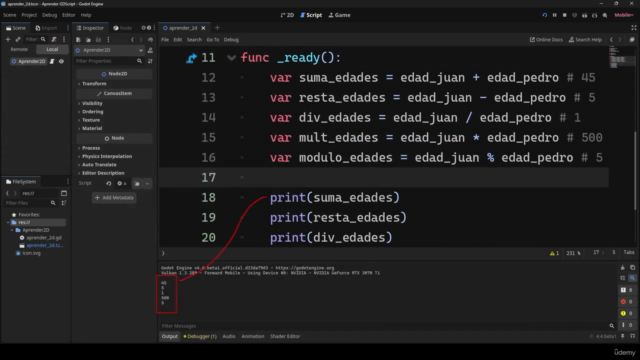Click the warning count indicator in status bar
640x360 pixels.
click(554, 253)
